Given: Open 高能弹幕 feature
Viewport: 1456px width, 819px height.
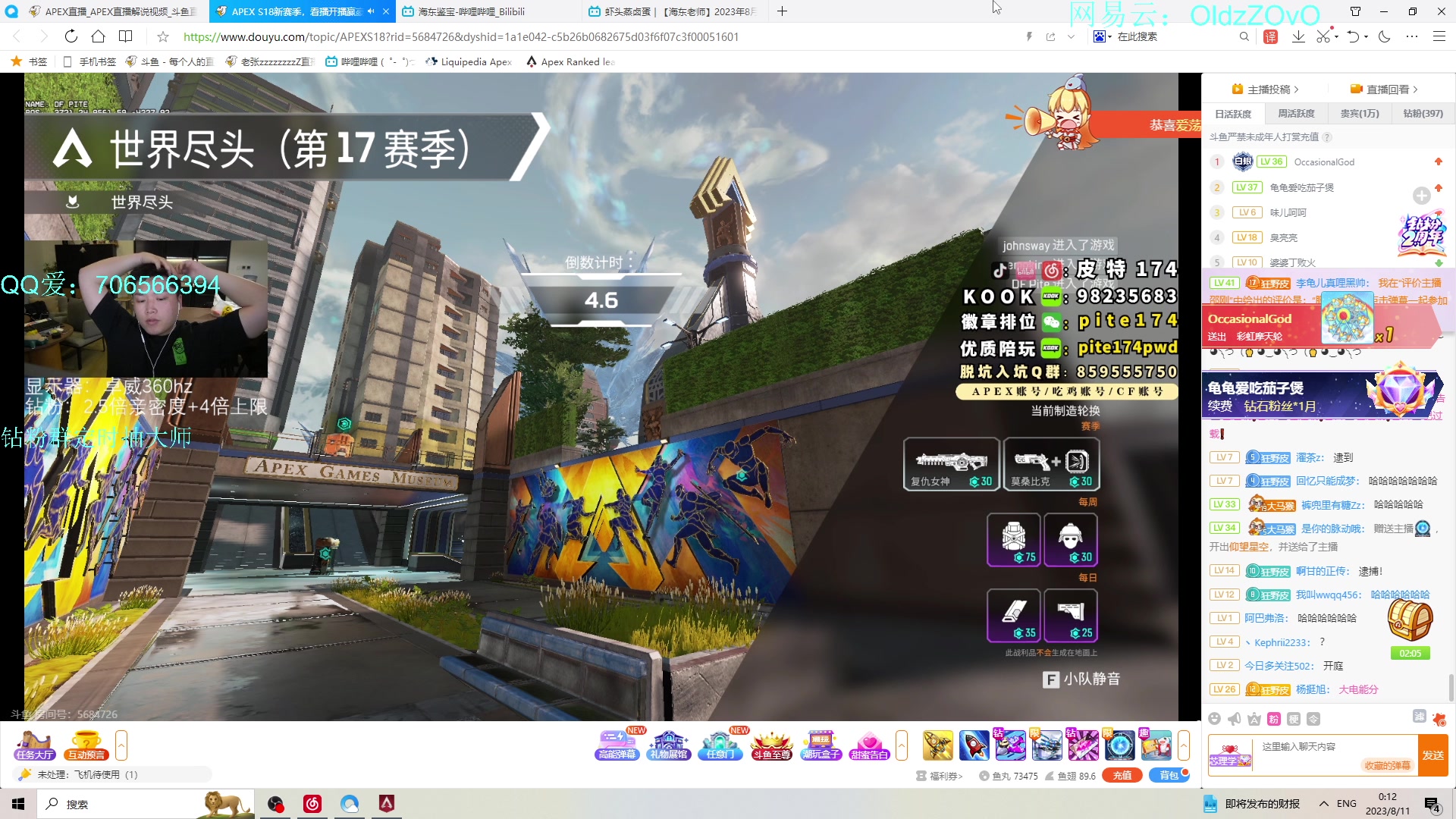Looking at the screenshot, I should coord(618,745).
